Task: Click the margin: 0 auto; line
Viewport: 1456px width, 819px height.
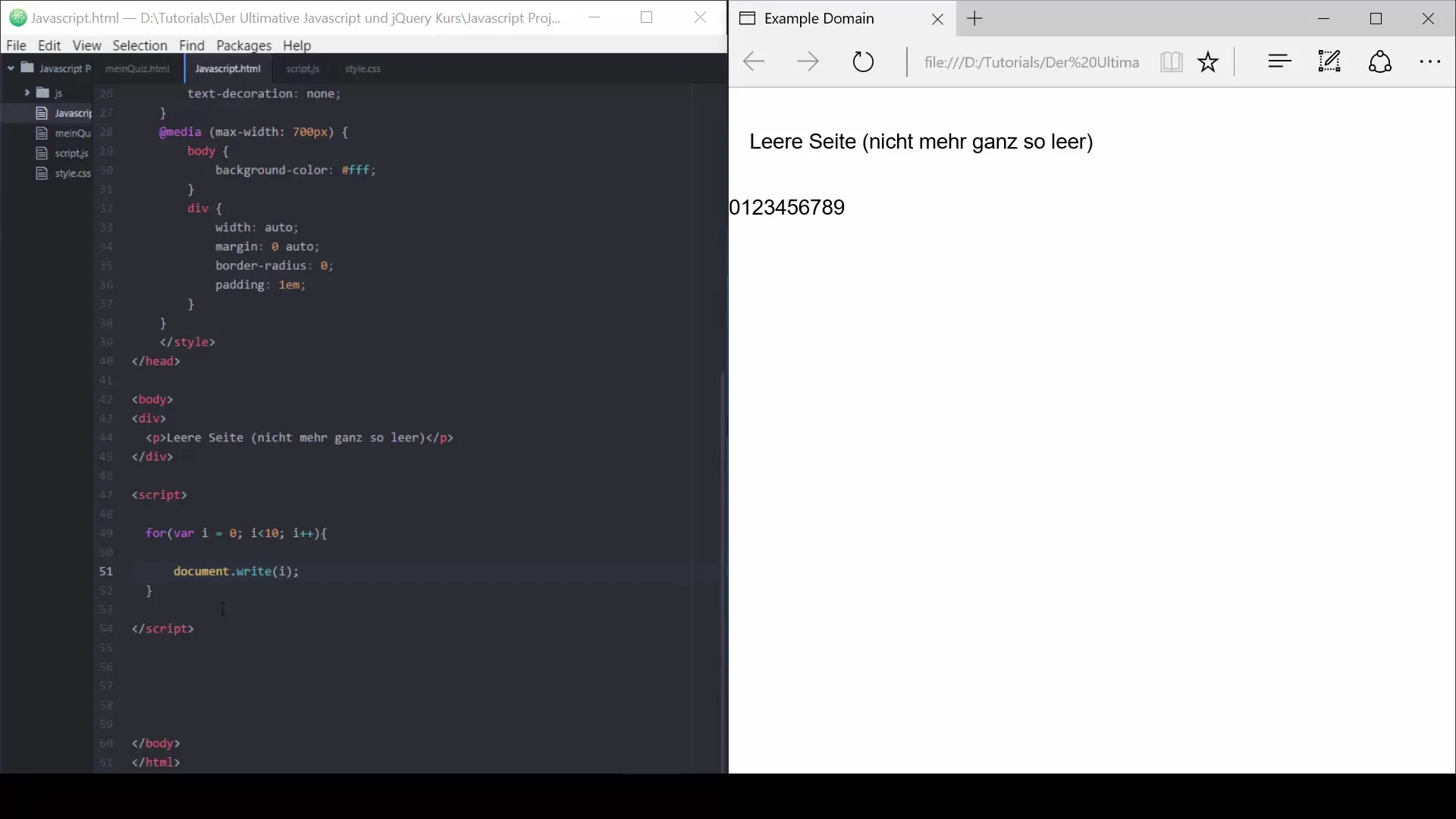Action: [x=268, y=247]
